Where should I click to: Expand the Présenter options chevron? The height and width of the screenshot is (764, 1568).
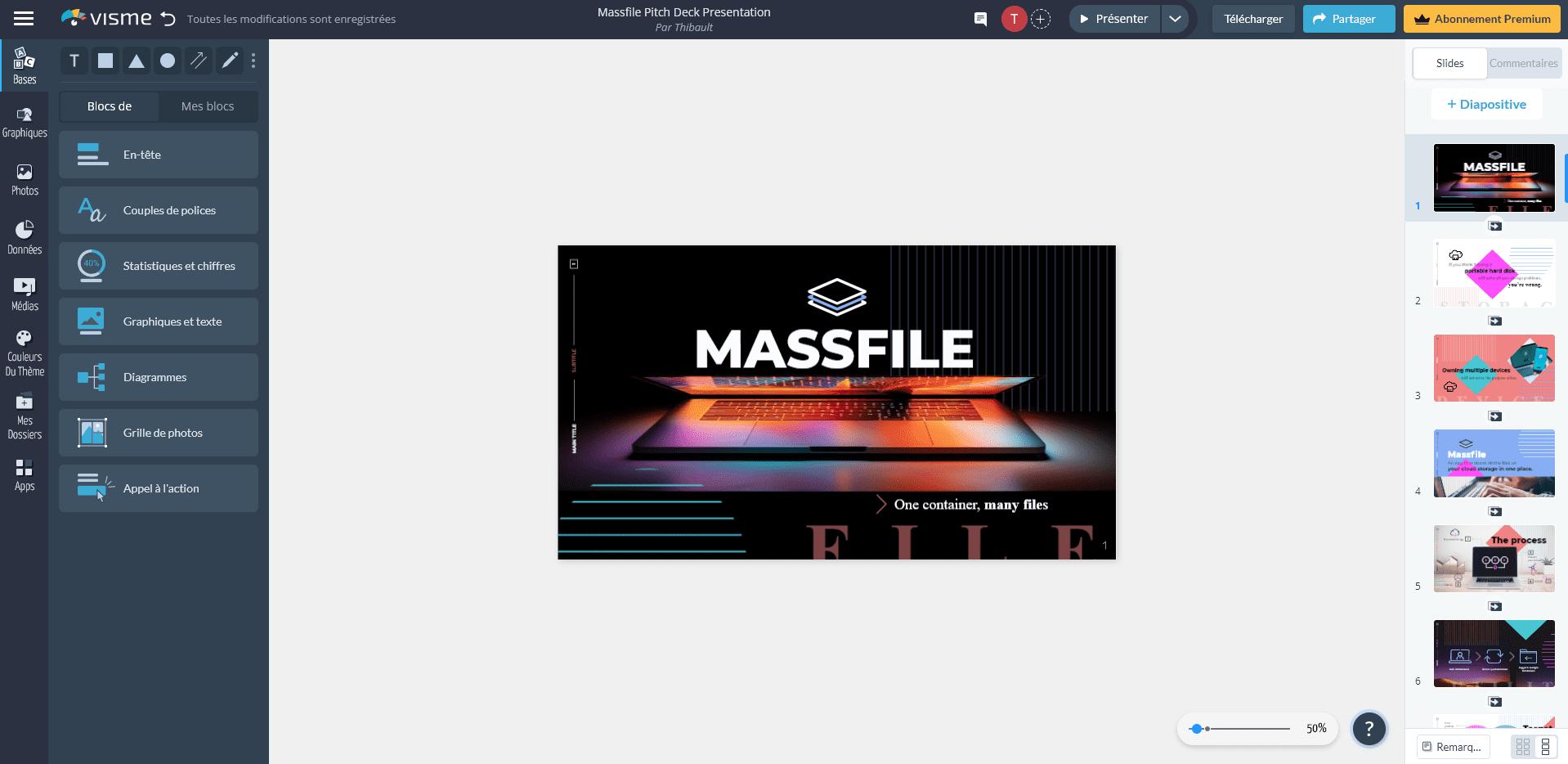pos(1176,18)
